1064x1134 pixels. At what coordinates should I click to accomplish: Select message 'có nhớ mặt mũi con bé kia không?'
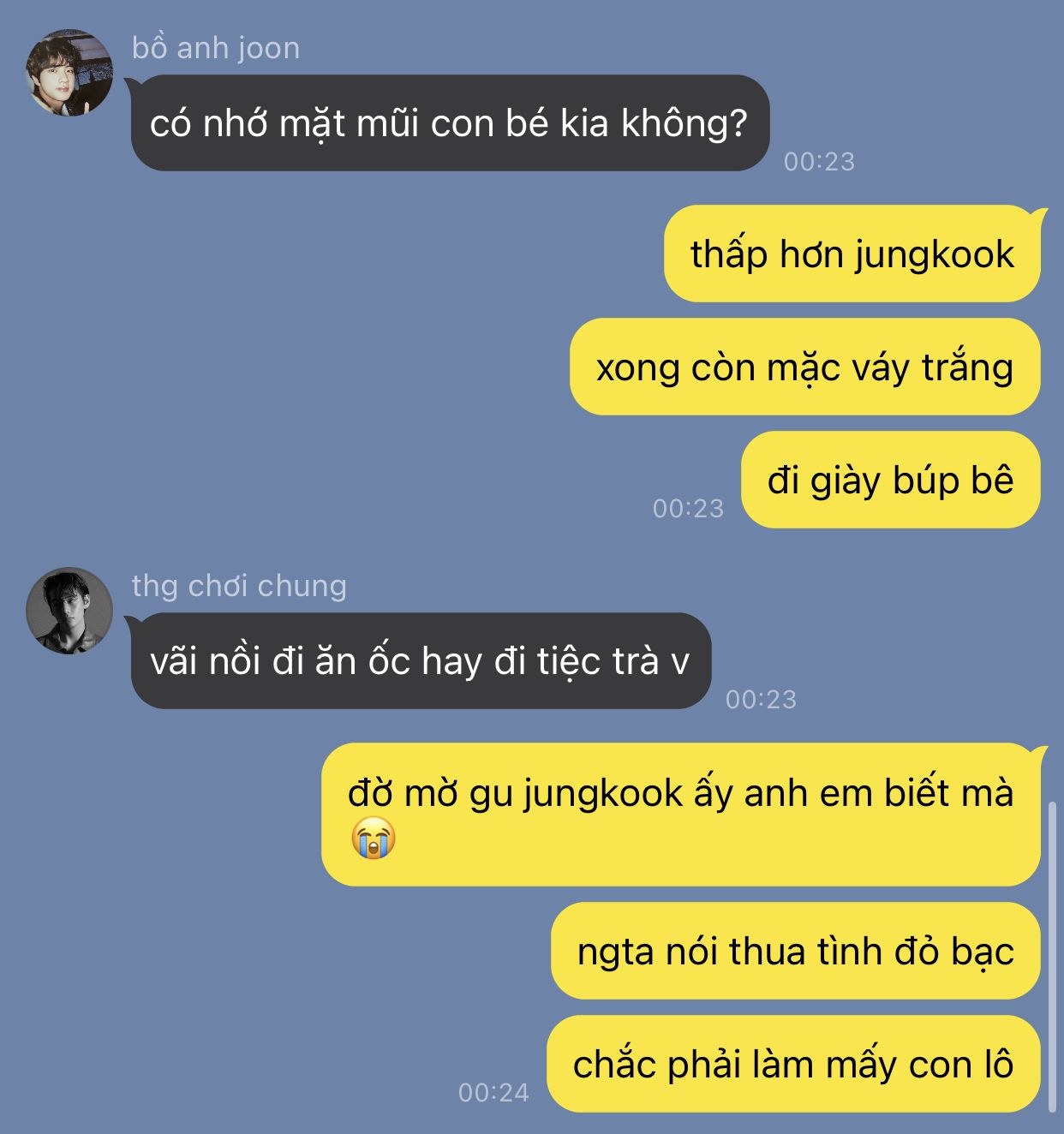(x=450, y=123)
